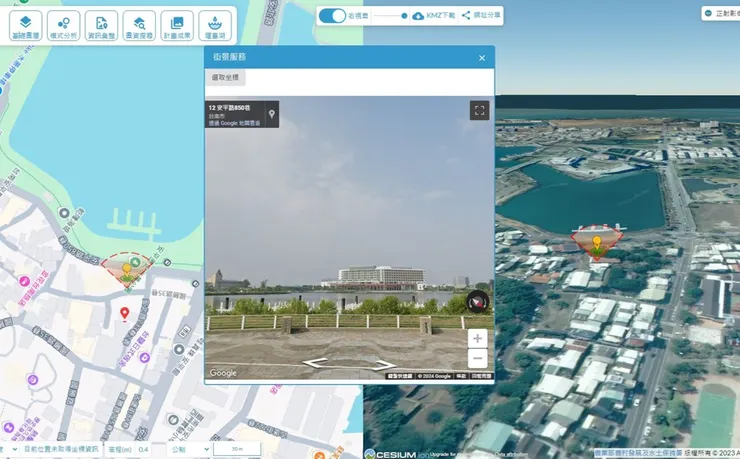Screen dimensions: 740x459
Task: Open the 公制 units dropdown
Action: (x=188, y=449)
